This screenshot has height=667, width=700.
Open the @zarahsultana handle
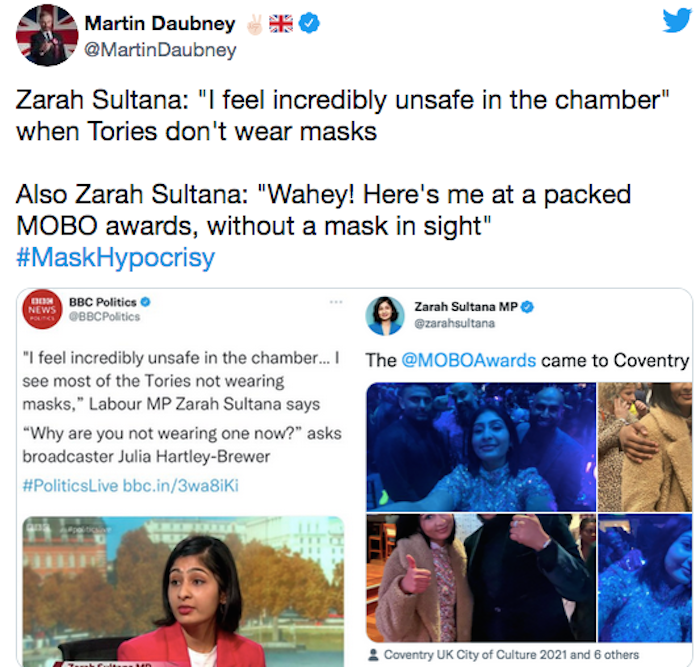(454, 323)
